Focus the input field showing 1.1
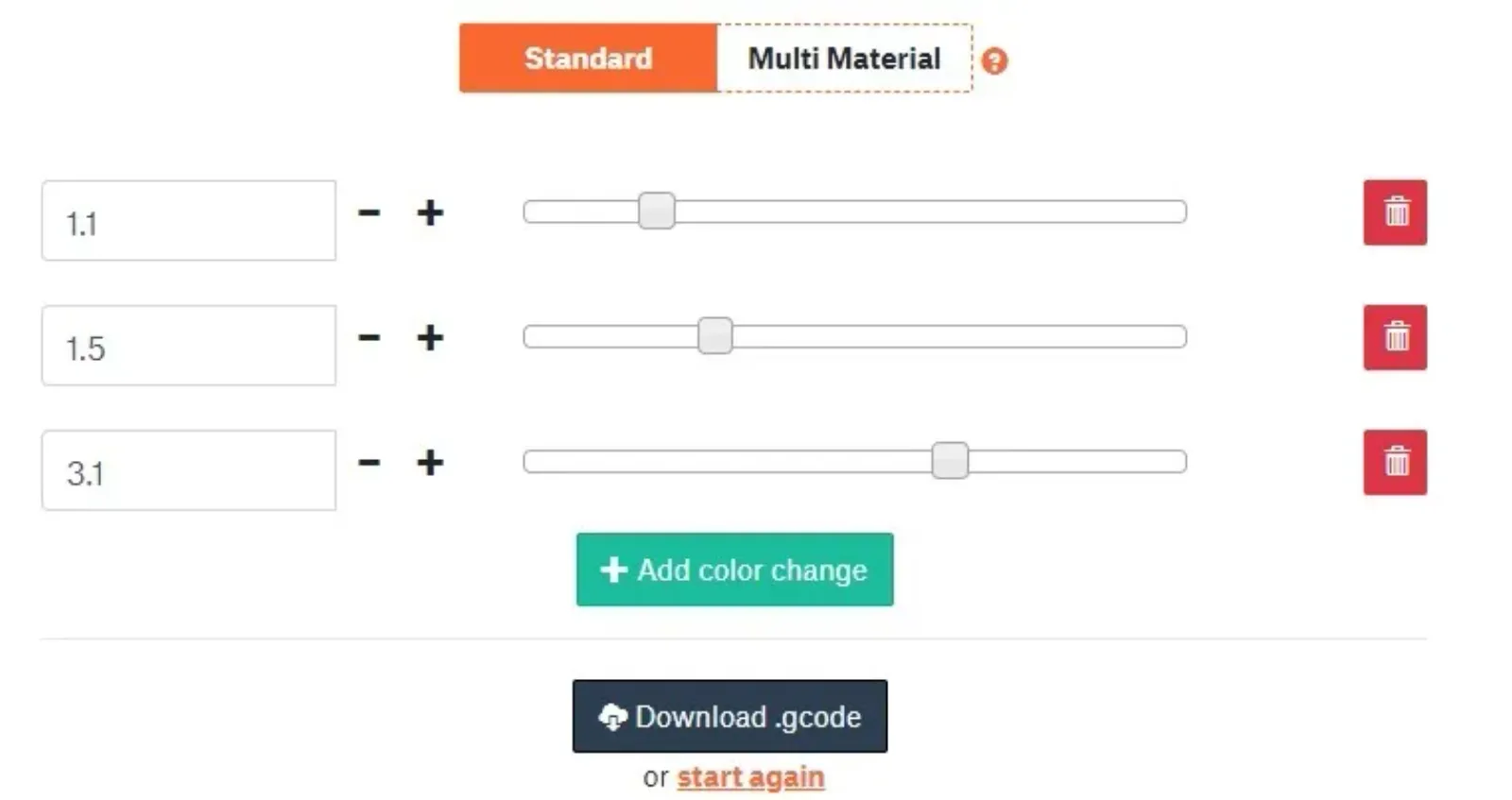This screenshot has width=1512, height=800. point(189,220)
